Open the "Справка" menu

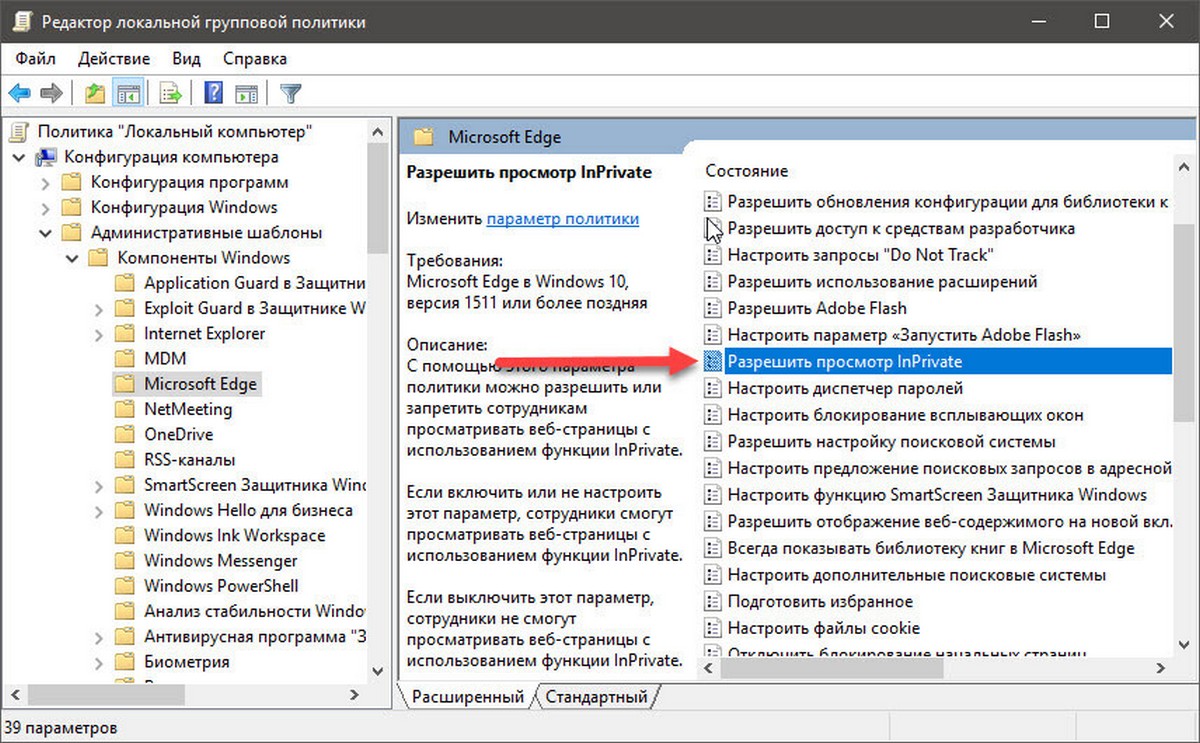(x=255, y=59)
